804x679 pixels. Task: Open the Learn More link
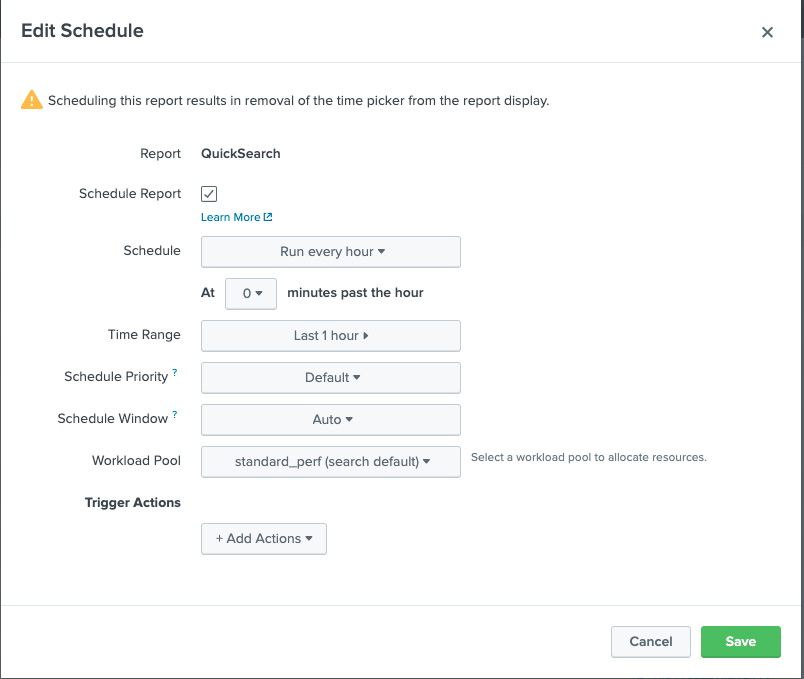coord(229,216)
